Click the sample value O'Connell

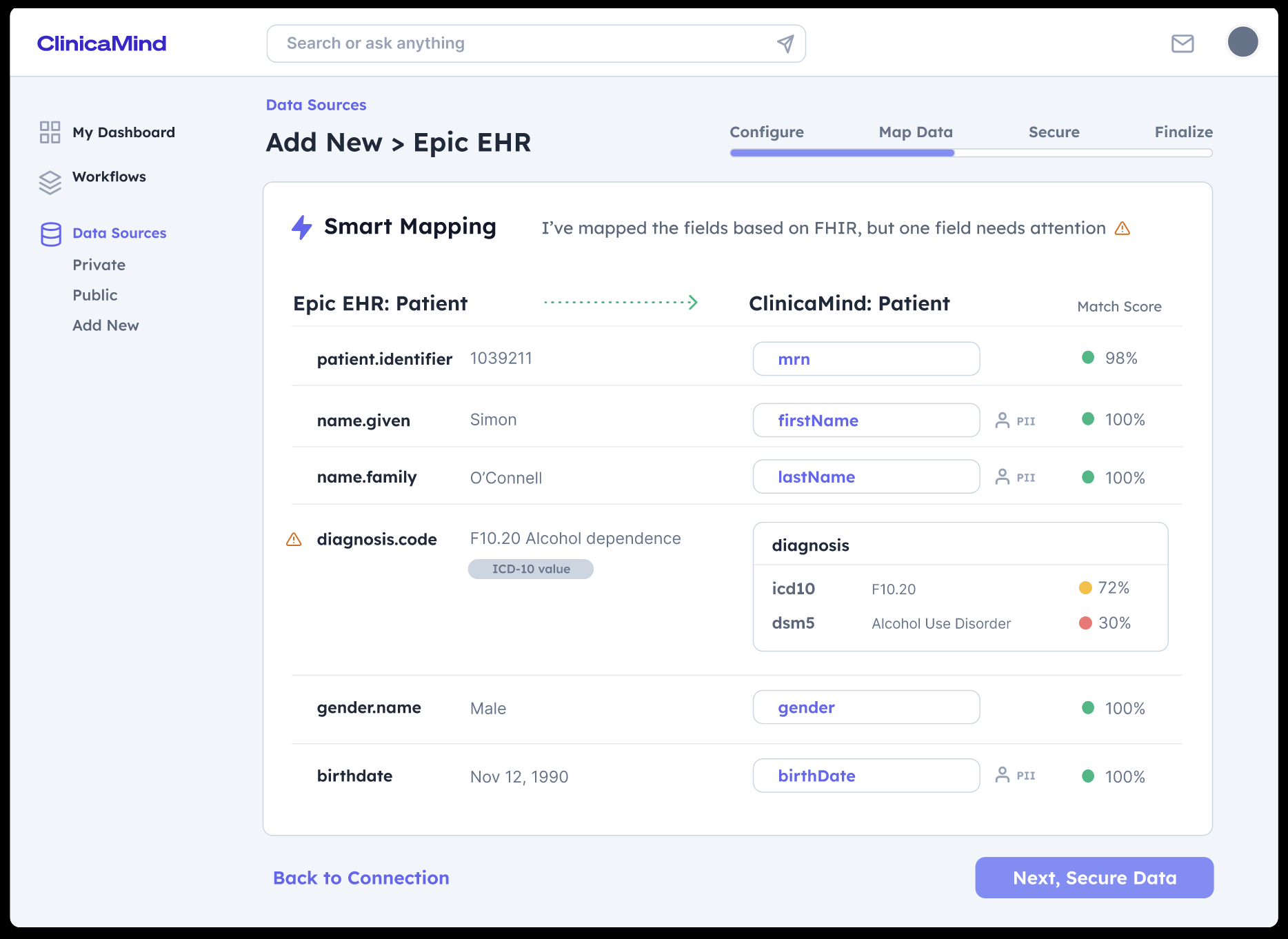point(506,478)
